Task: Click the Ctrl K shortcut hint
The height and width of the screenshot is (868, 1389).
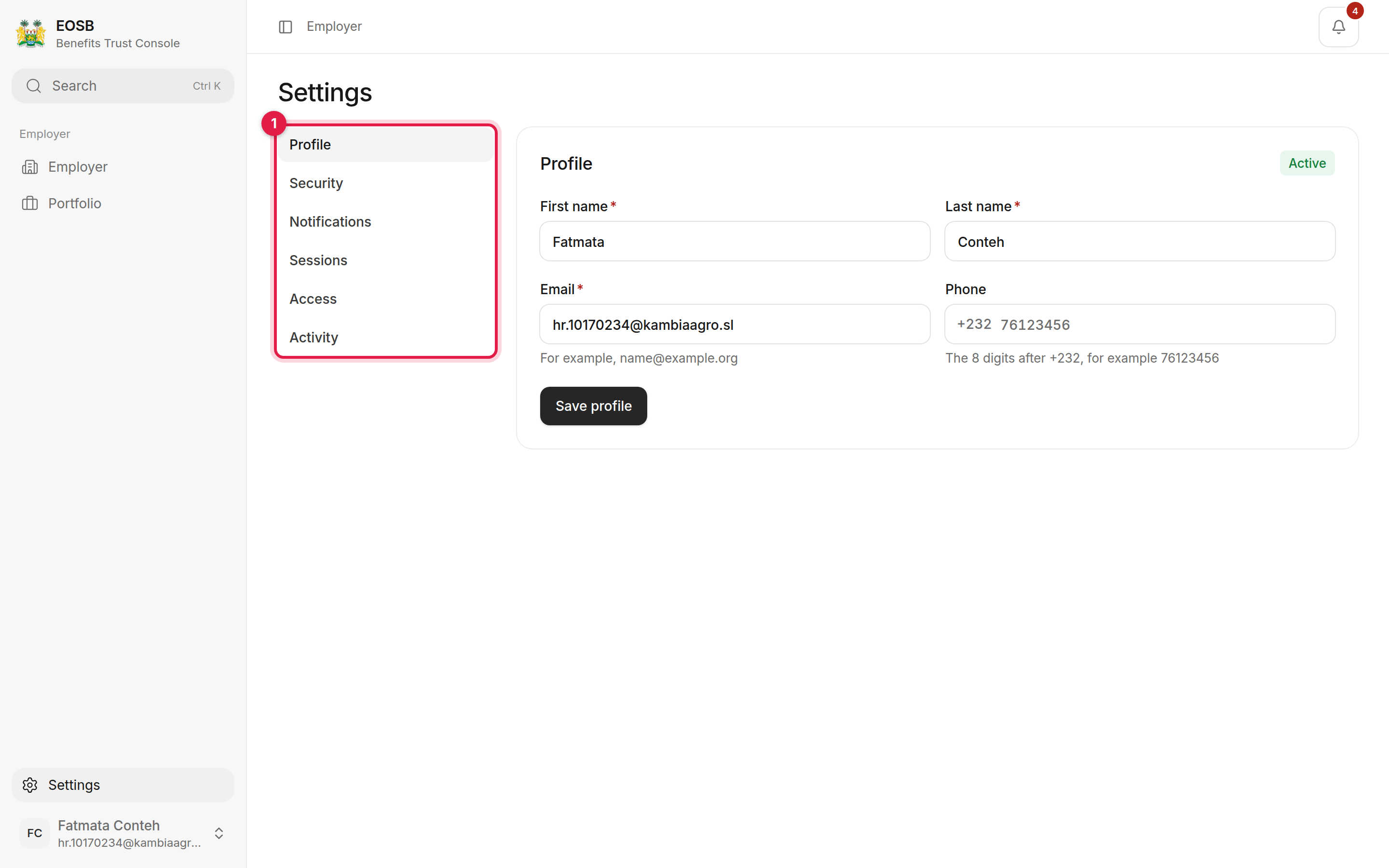Action: [206, 86]
